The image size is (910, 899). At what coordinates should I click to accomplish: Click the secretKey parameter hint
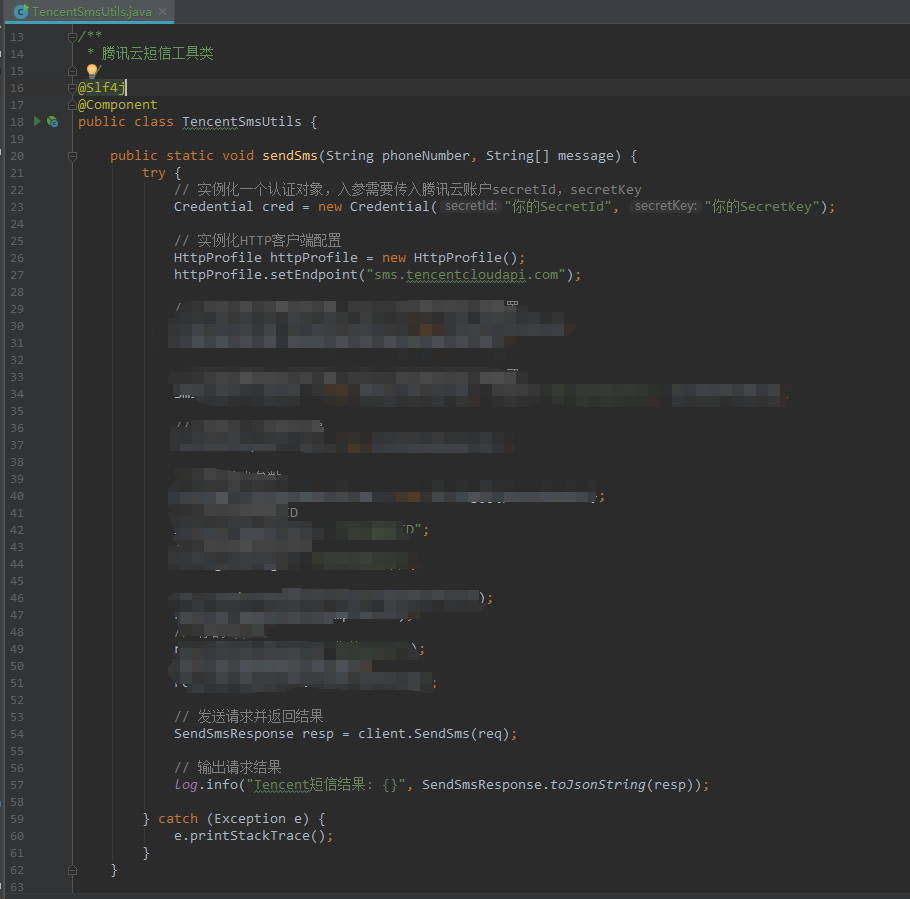pyautogui.click(x=665, y=206)
